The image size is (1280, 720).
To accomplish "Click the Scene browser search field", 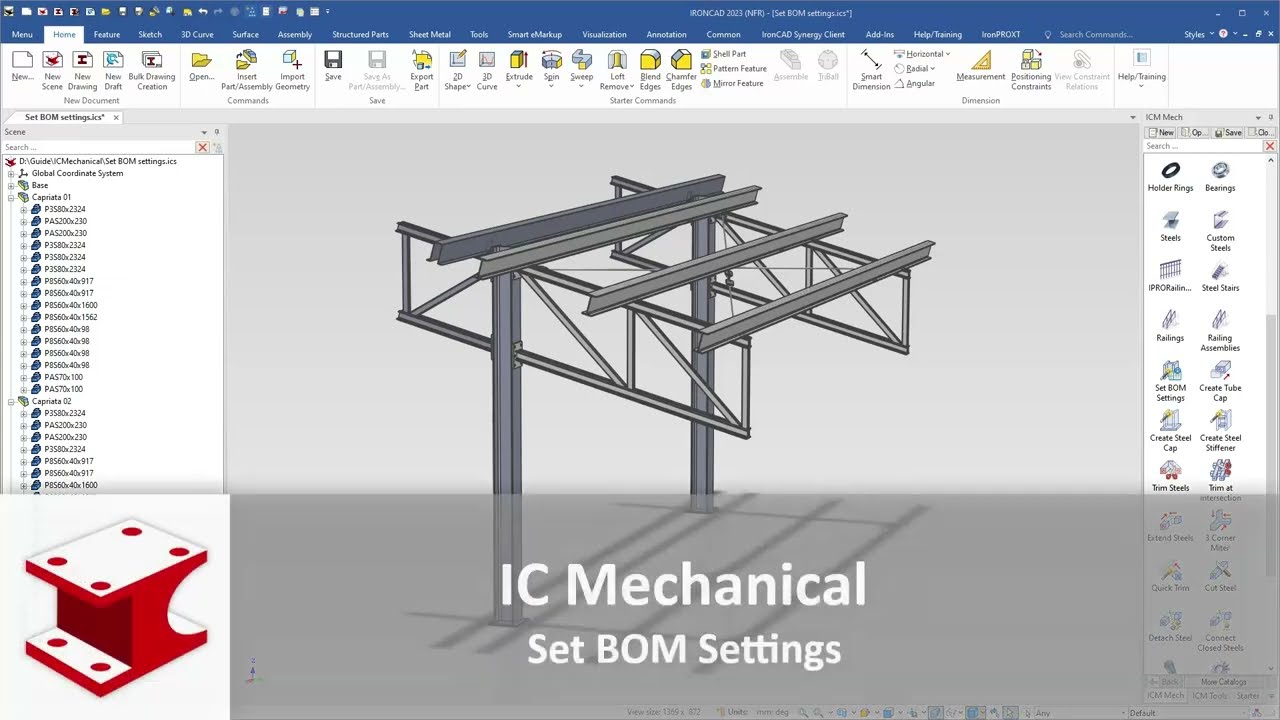I will (x=99, y=147).
